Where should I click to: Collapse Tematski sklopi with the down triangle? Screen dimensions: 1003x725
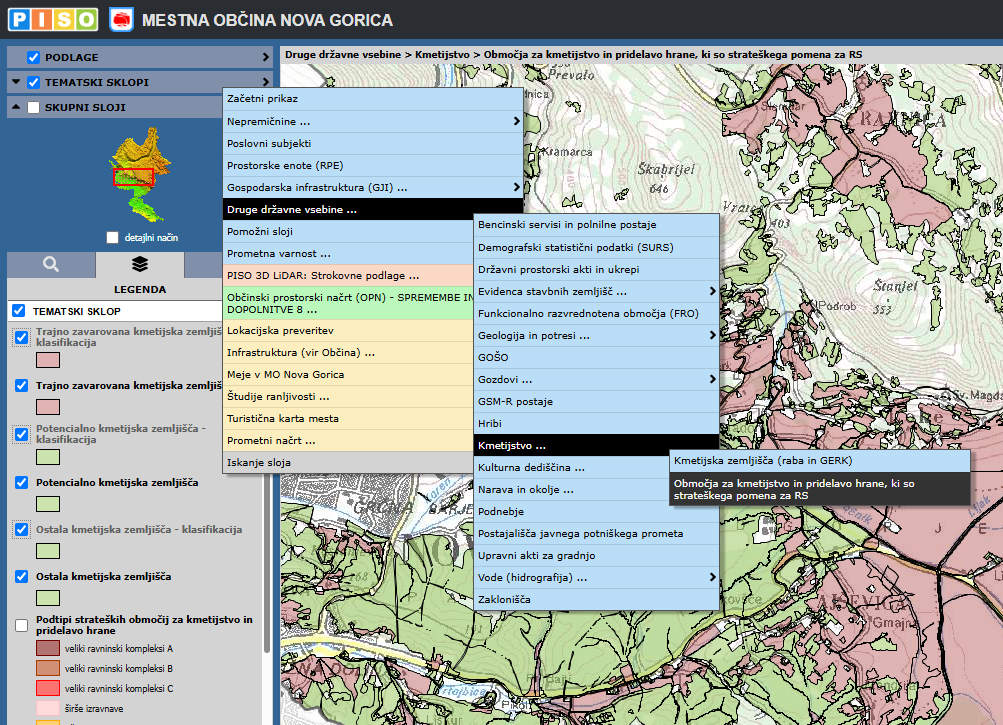coord(18,82)
